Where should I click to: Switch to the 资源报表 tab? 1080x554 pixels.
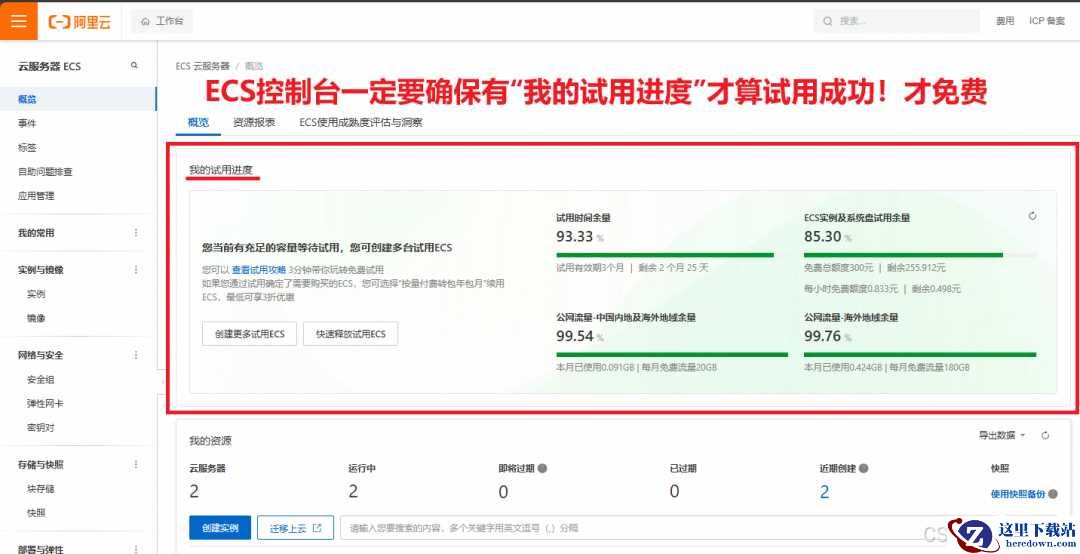[x=254, y=123]
